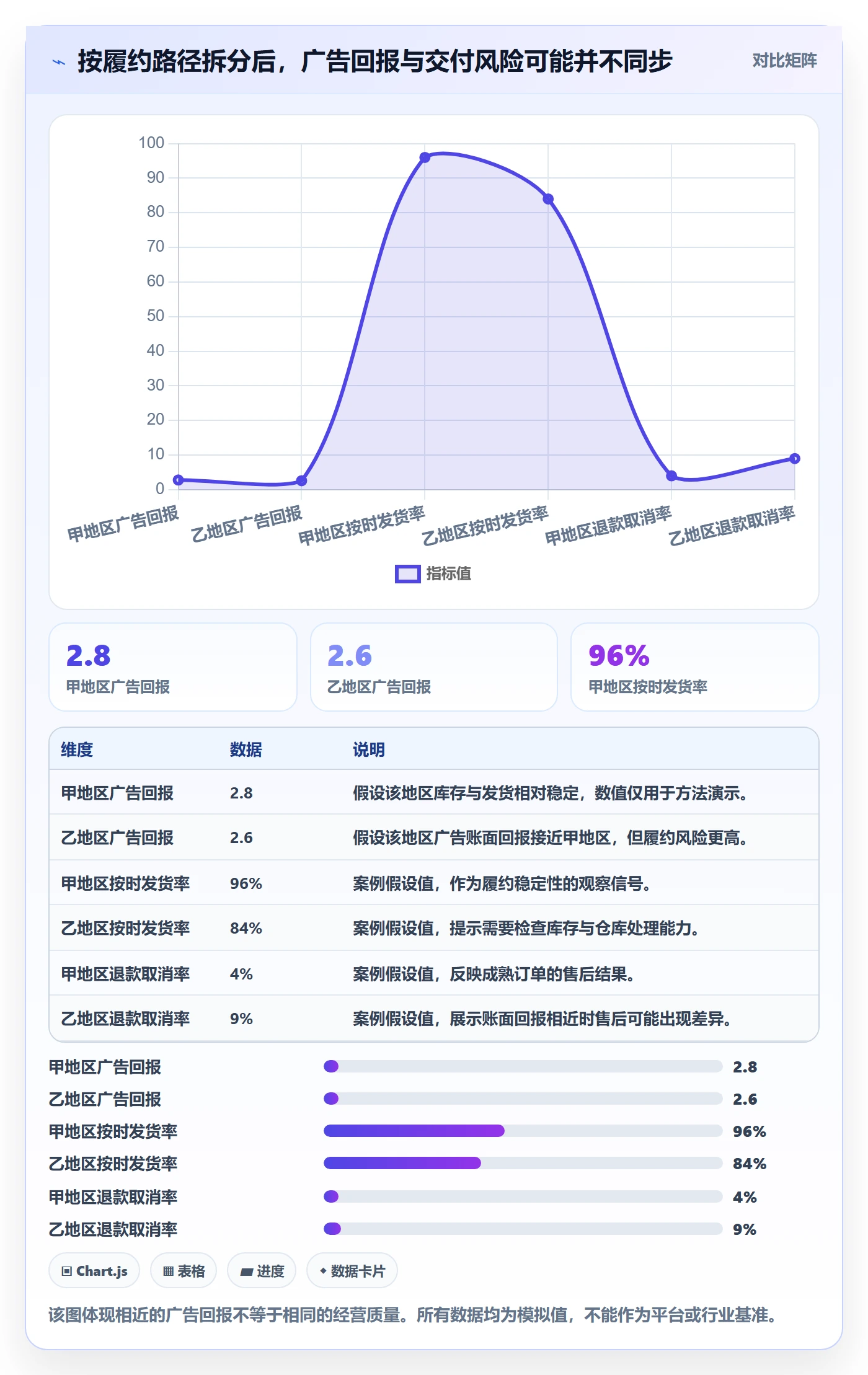Click the 数据 column header
The image size is (868, 1375).
coord(246,749)
